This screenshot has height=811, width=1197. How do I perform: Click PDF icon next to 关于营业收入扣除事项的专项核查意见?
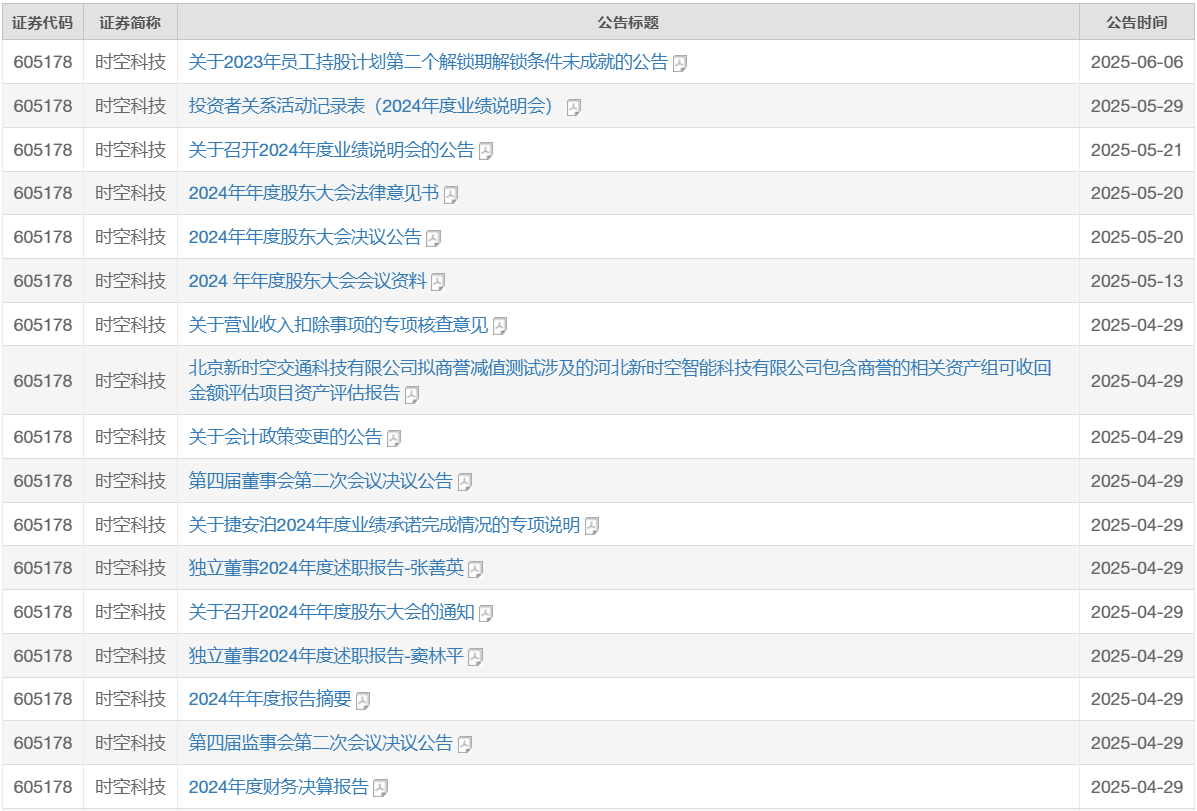coord(500,326)
